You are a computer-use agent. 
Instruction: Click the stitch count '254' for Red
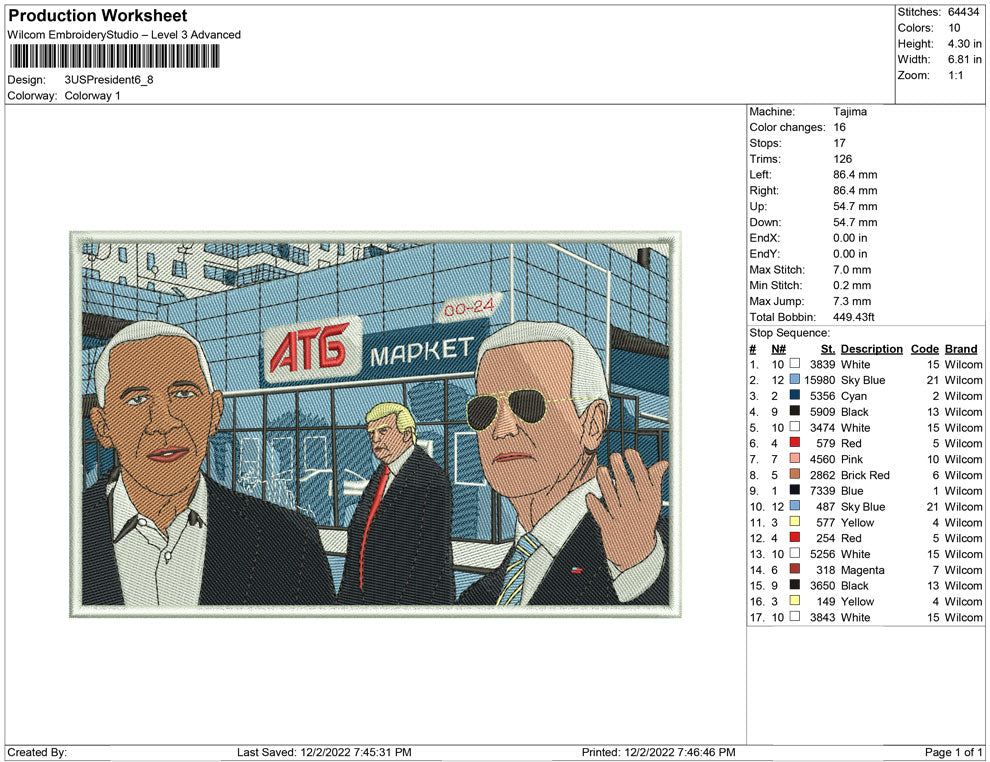coord(826,538)
